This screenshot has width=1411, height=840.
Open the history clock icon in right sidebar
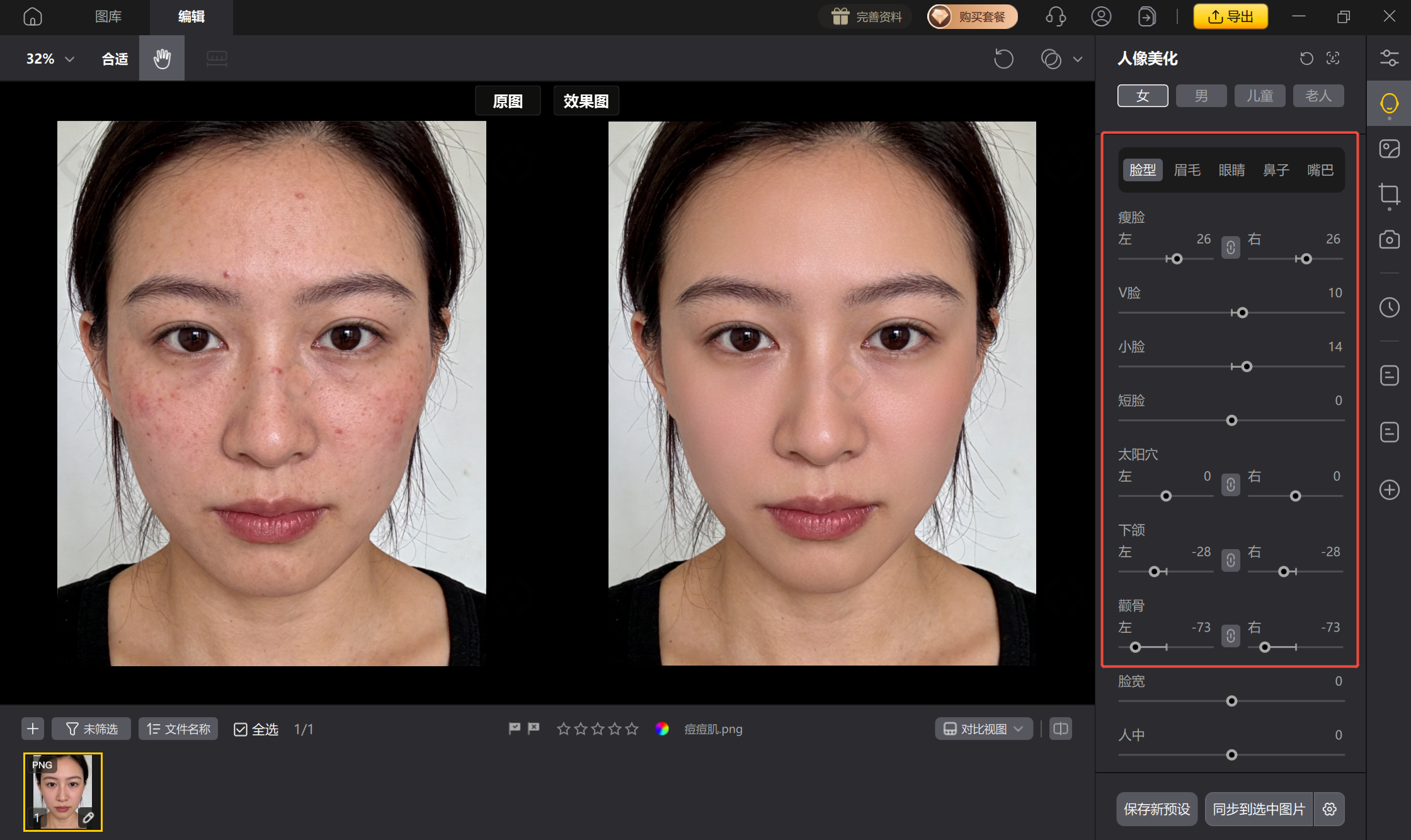[1389, 308]
